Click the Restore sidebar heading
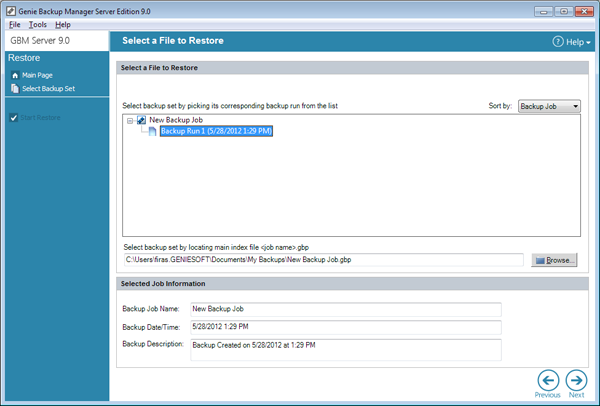Screen dimensions: 600x406 [24, 58]
